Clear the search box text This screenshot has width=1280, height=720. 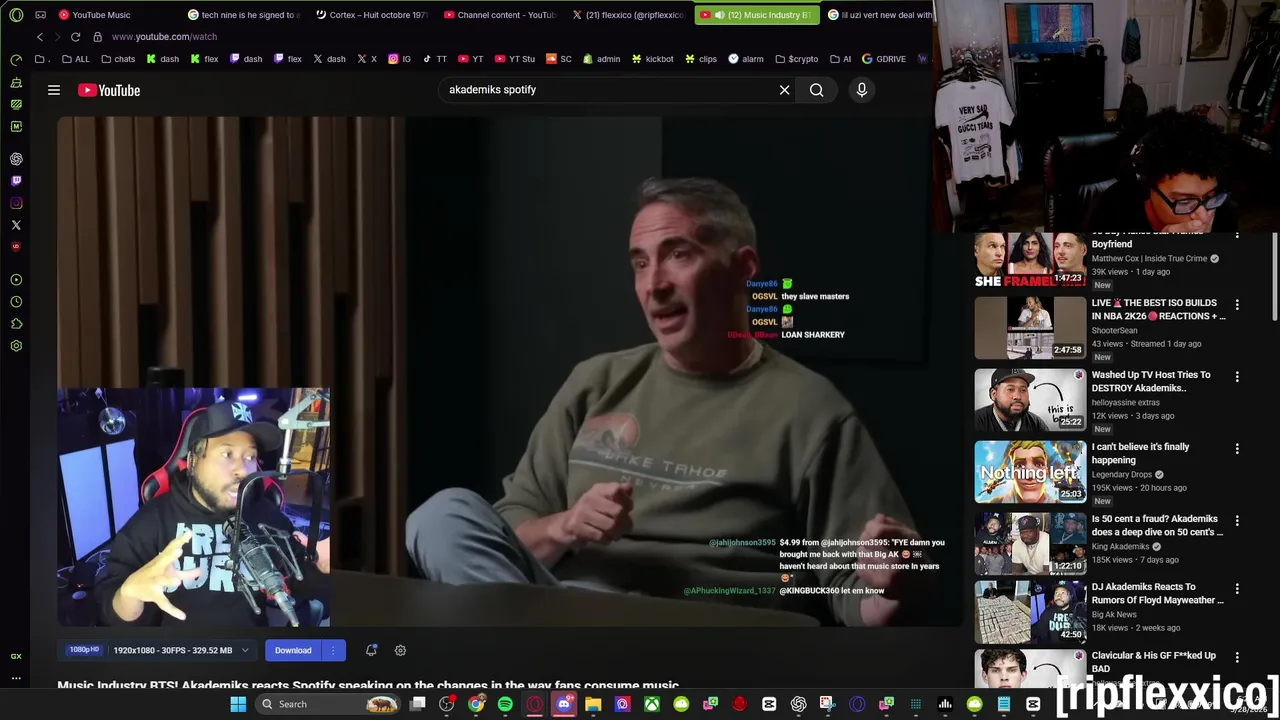pyautogui.click(x=784, y=90)
